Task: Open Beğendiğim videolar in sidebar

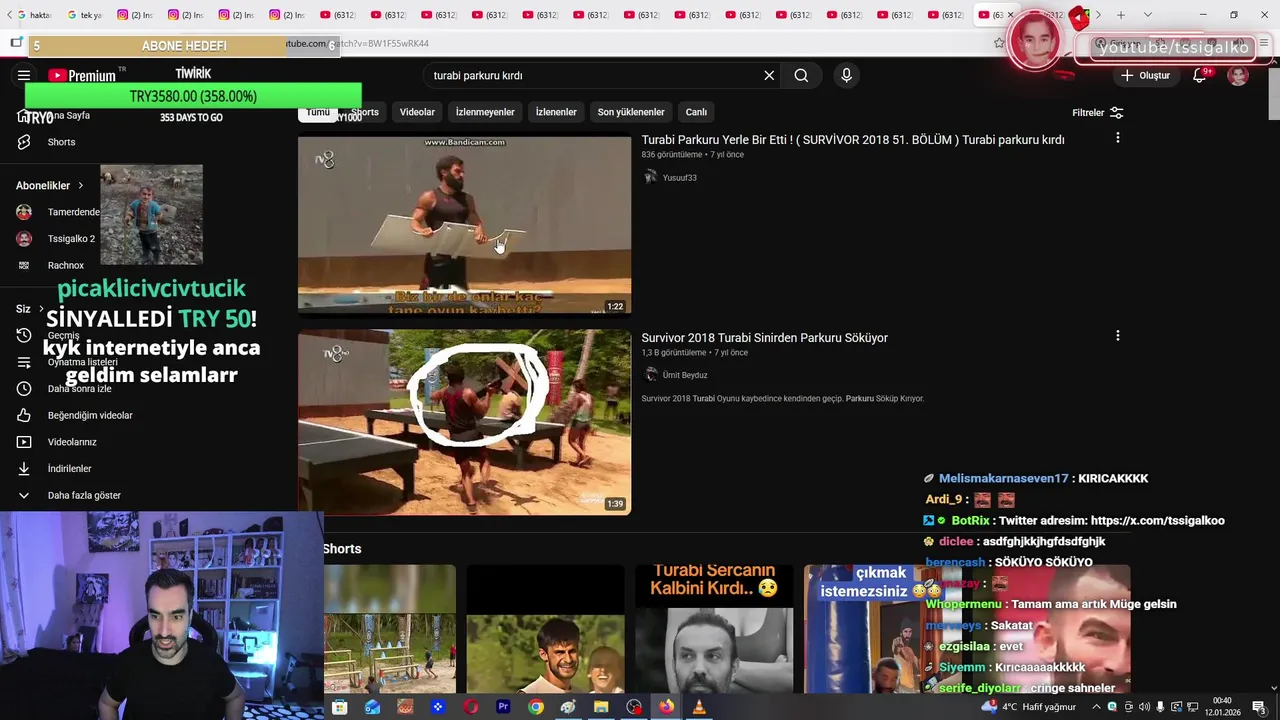Action: tap(90, 415)
